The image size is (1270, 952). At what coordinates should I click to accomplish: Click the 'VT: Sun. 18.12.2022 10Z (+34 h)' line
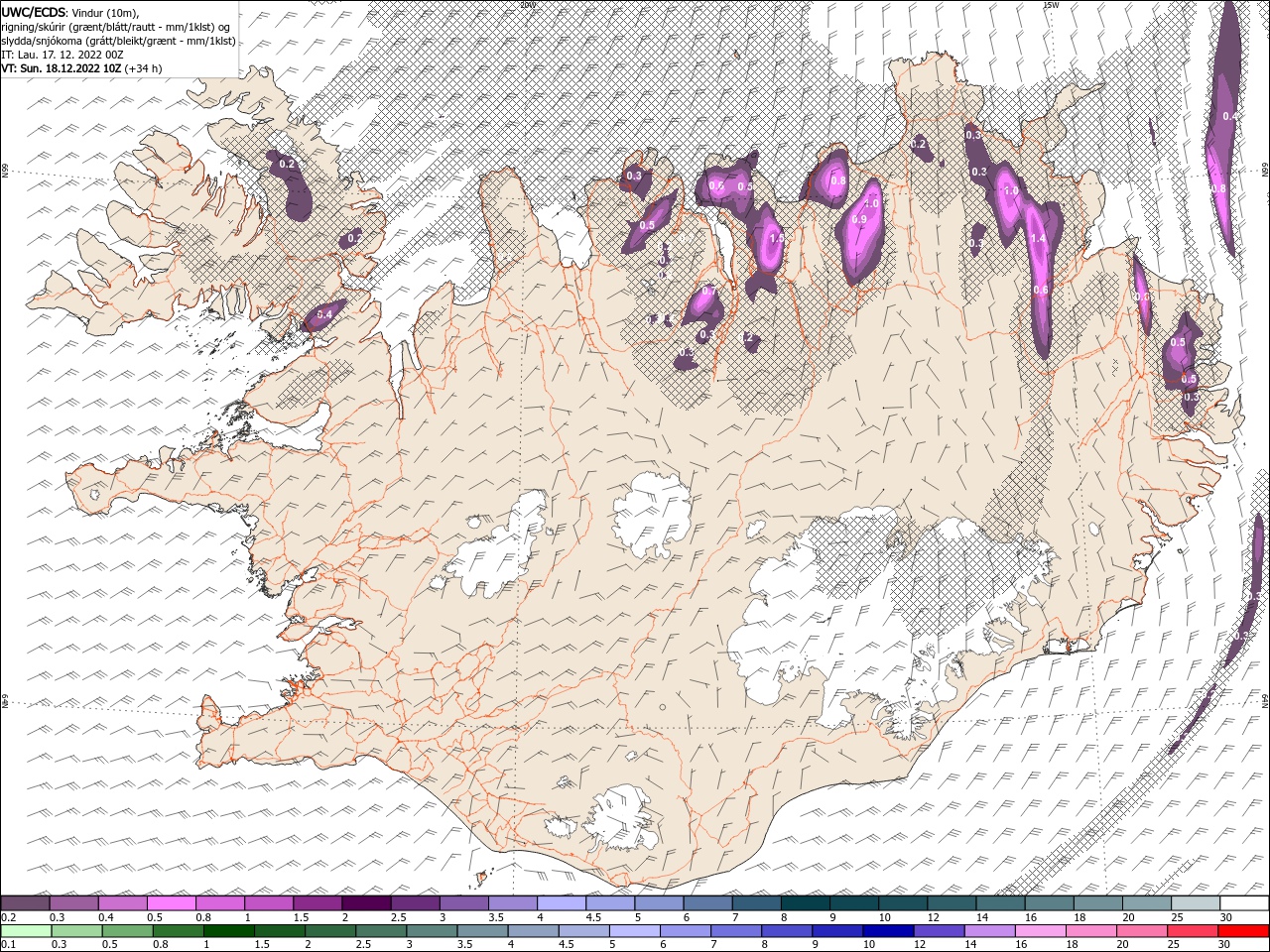(x=81, y=68)
